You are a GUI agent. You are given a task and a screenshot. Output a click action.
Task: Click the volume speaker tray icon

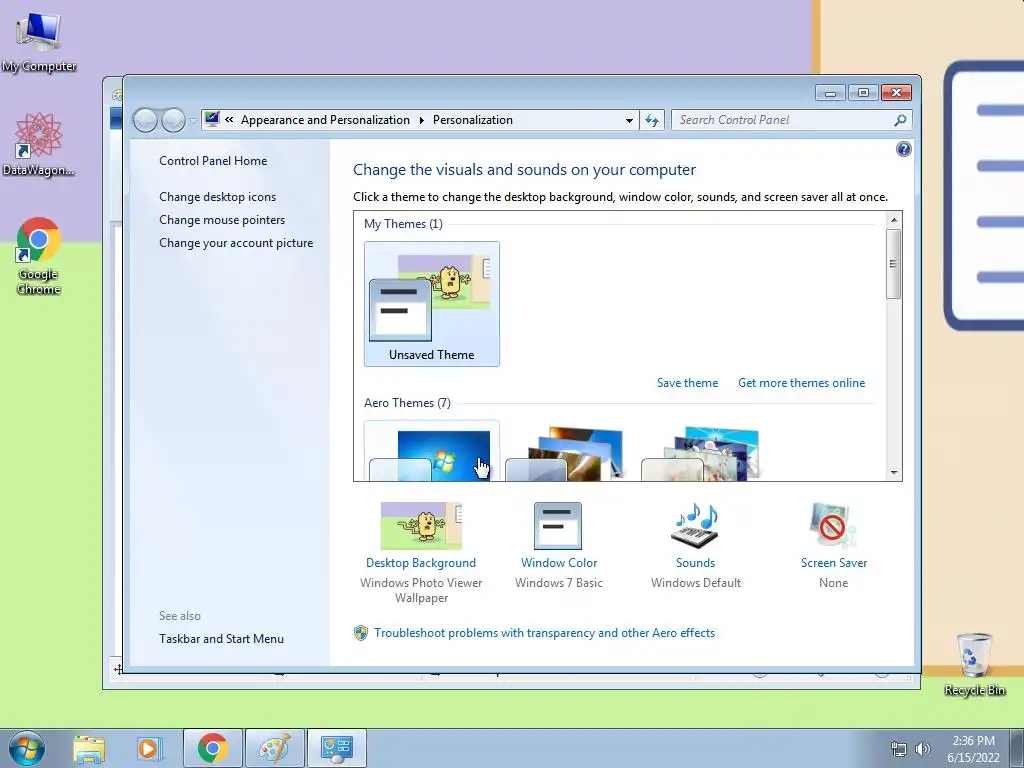coord(923,749)
